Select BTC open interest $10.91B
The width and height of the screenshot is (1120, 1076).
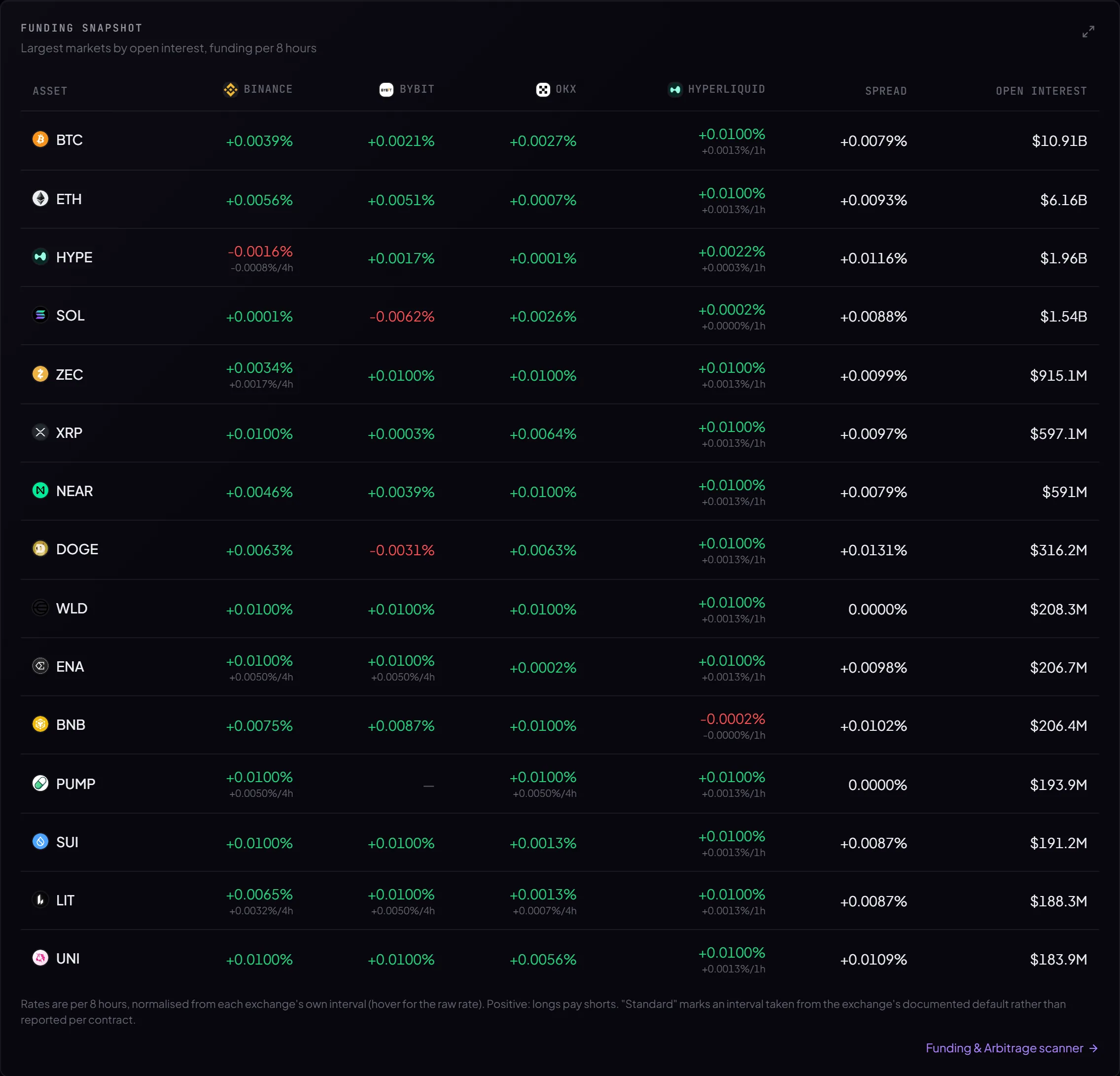click(1059, 141)
